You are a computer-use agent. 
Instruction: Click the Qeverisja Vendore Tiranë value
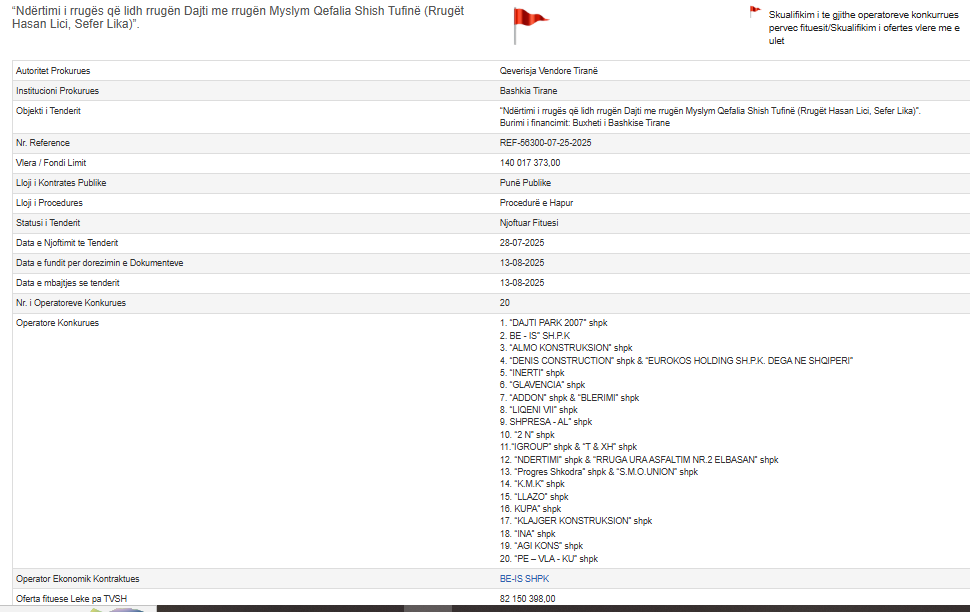tap(549, 71)
